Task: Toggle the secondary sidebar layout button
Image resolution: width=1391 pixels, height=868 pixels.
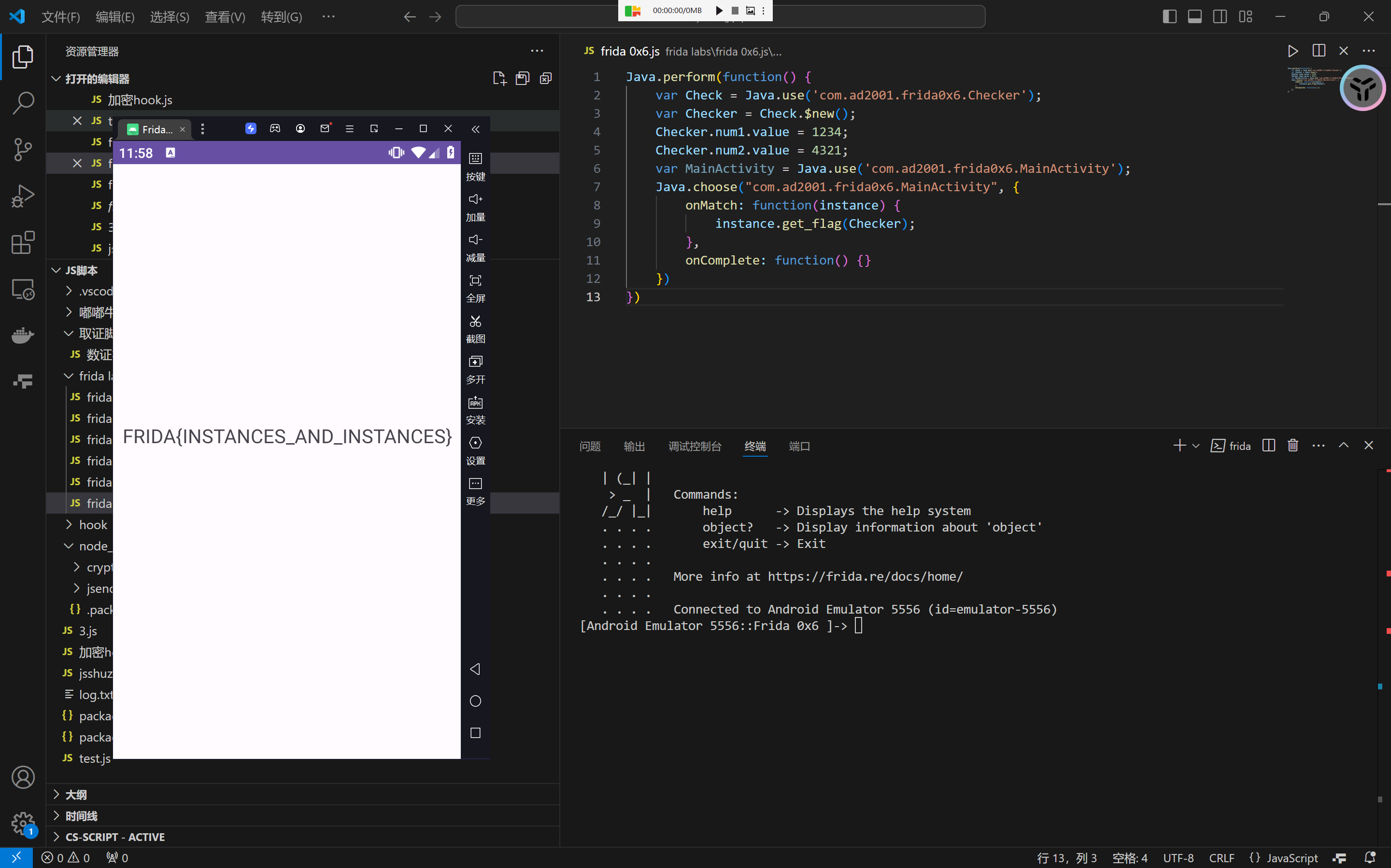Action: click(1220, 16)
